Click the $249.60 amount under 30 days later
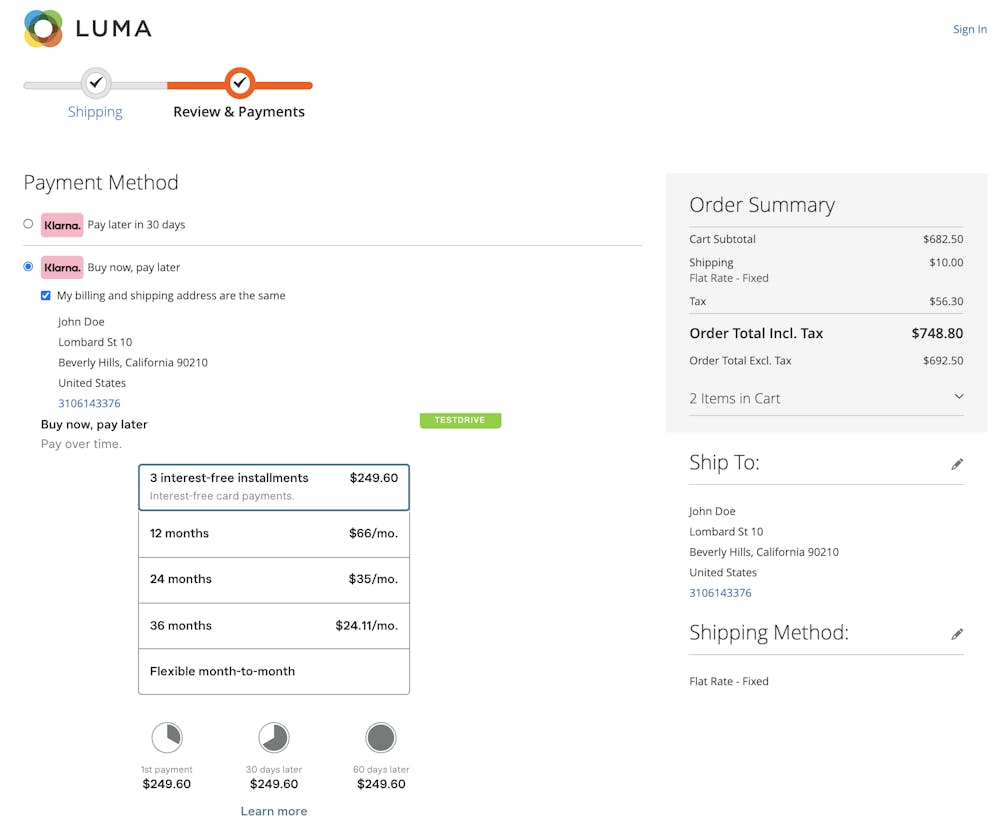 (274, 784)
